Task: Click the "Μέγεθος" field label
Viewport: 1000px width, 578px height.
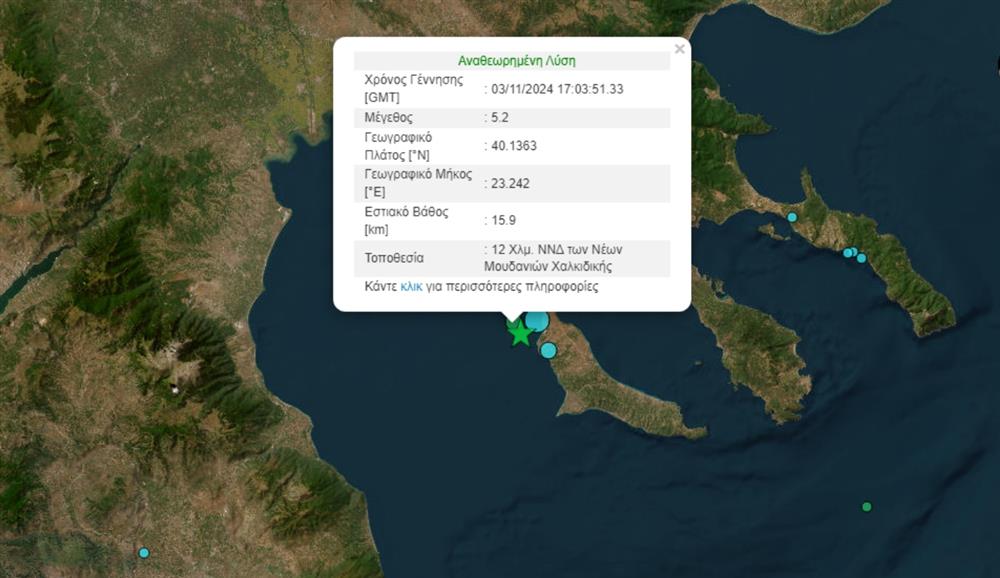Action: (x=391, y=118)
